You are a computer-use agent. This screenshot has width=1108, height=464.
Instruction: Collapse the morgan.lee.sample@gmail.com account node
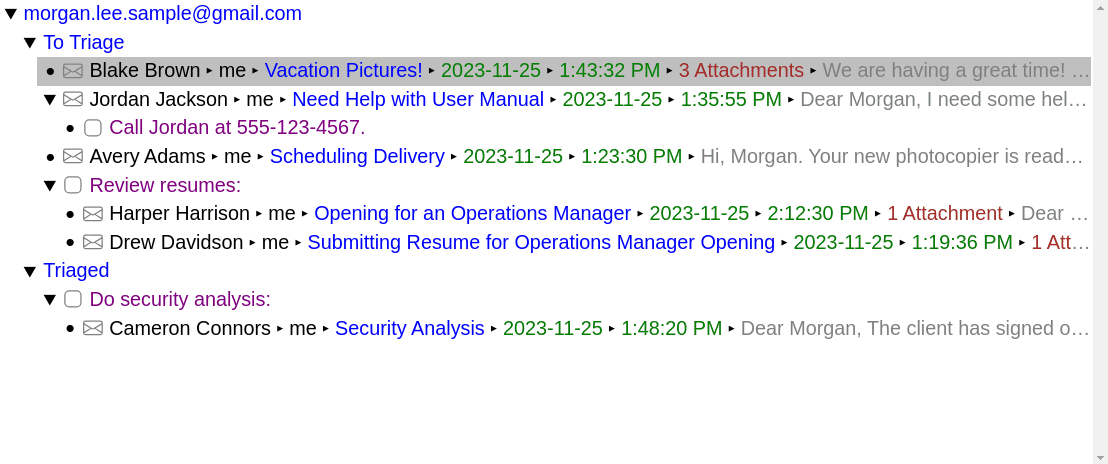pos(11,14)
